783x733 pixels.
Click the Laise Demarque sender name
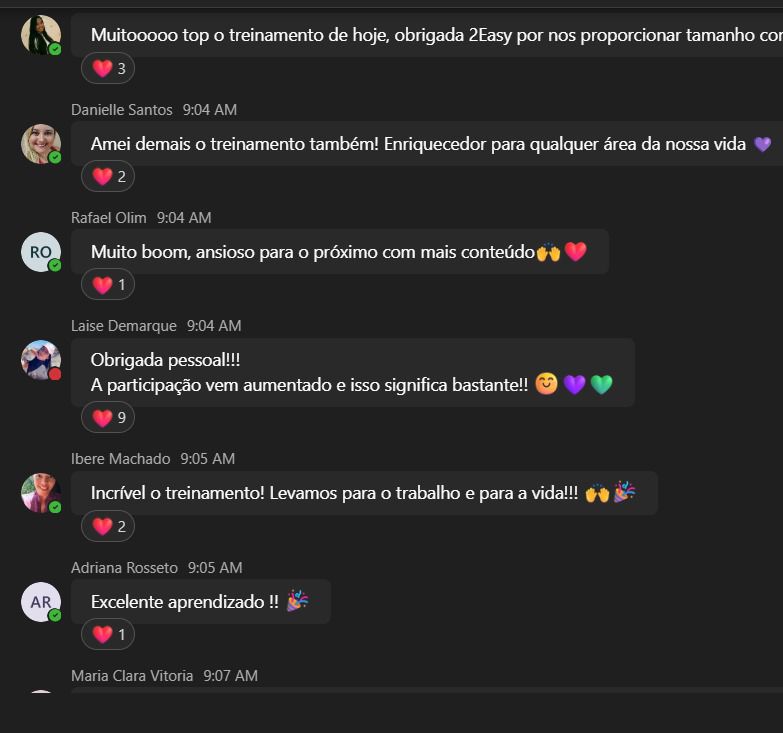[124, 326]
